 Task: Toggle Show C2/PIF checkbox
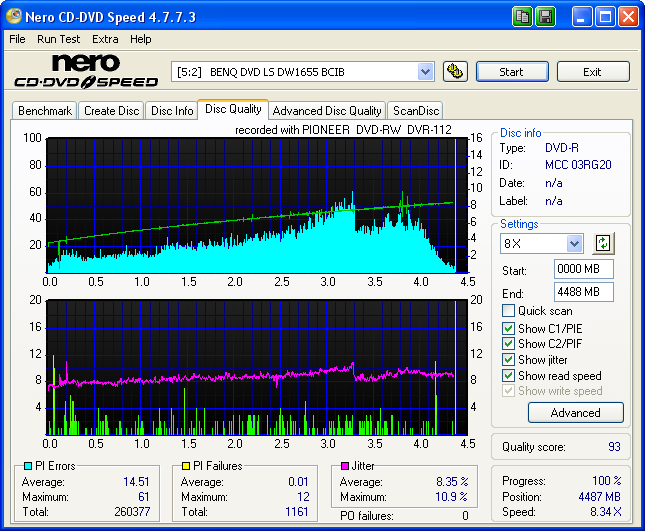click(x=508, y=343)
